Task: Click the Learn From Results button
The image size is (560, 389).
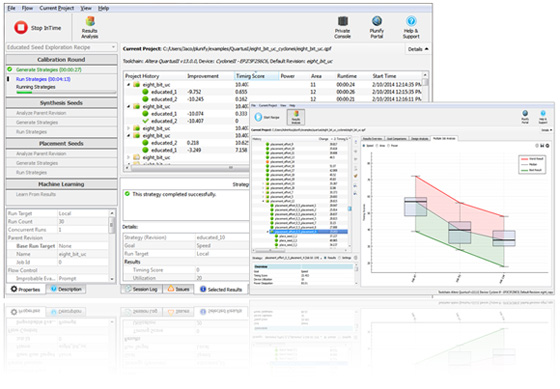Action: pyautogui.click(x=36, y=194)
